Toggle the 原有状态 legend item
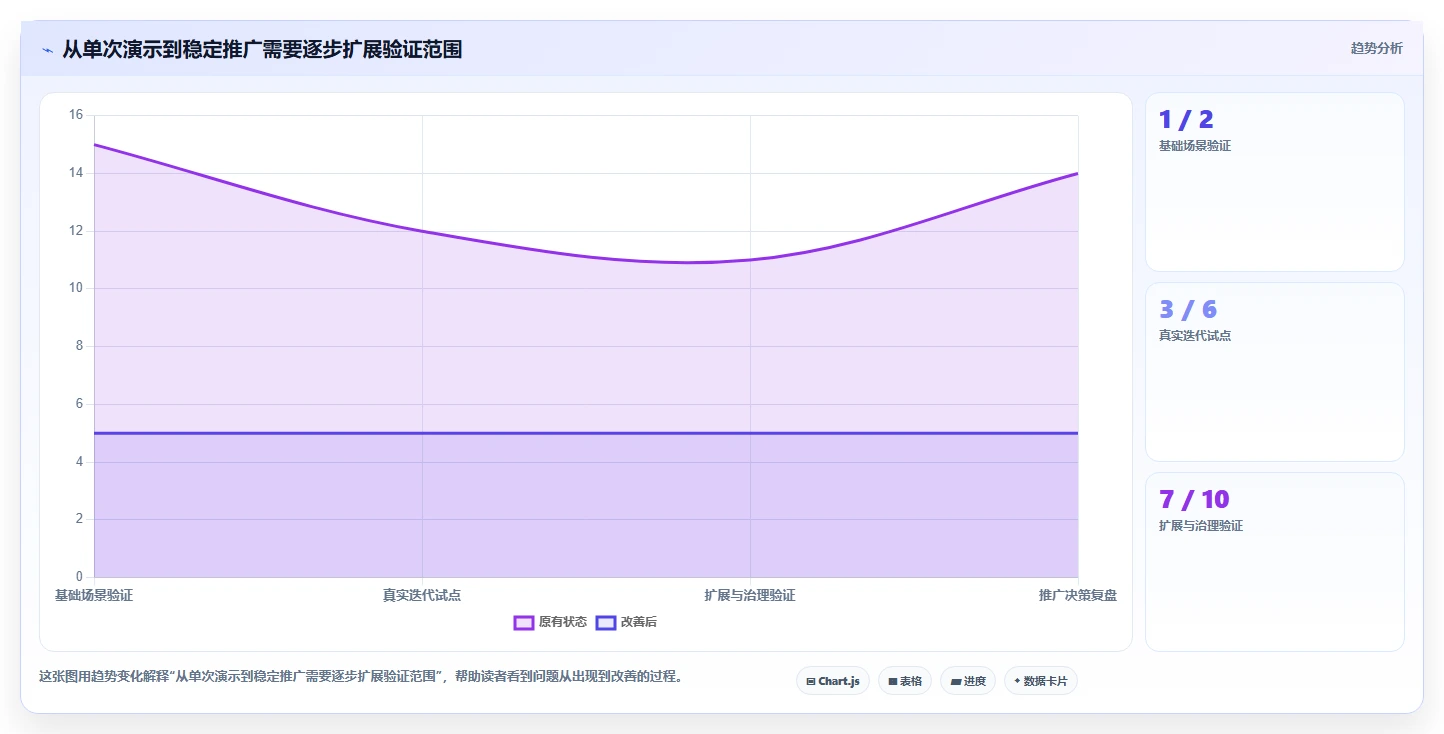Viewport: 1444px width, 734px height. [x=550, y=622]
